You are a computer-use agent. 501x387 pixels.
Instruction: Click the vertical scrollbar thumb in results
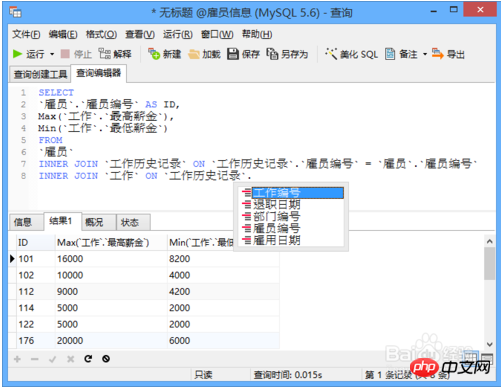pyautogui.click(x=489, y=263)
